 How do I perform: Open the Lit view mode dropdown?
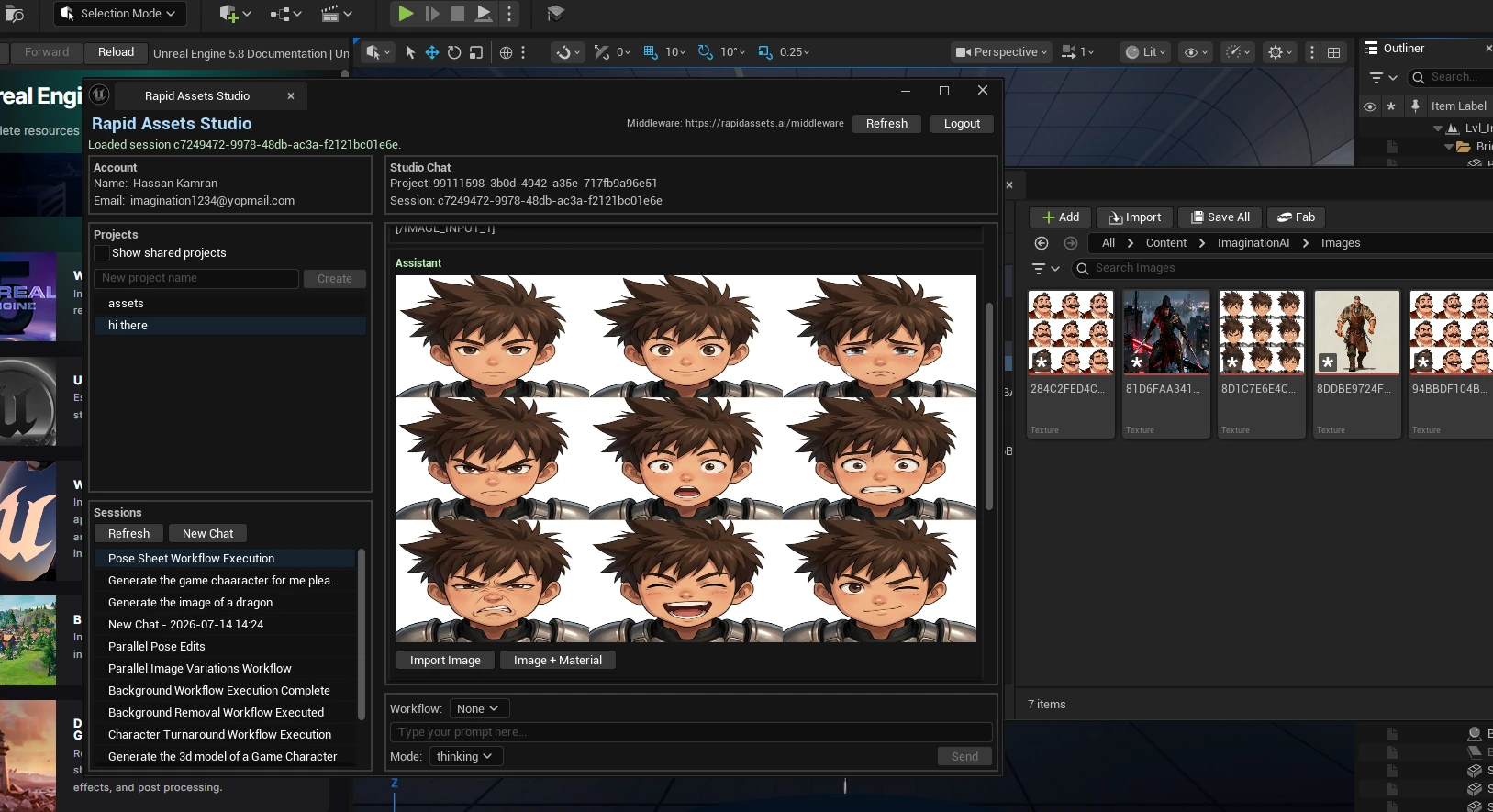click(x=1145, y=52)
